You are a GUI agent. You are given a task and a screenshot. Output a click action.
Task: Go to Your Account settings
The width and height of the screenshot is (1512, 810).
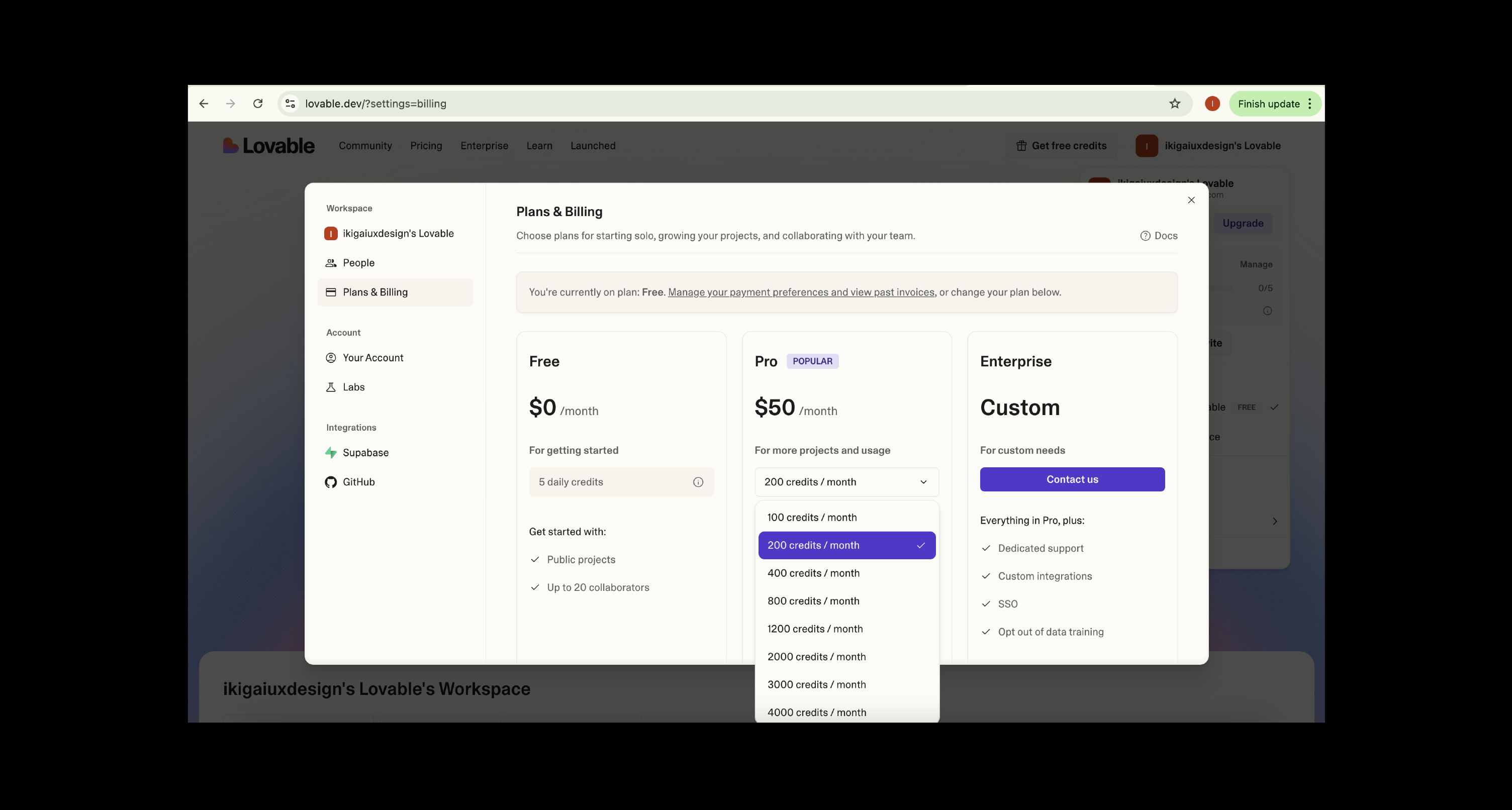(372, 358)
